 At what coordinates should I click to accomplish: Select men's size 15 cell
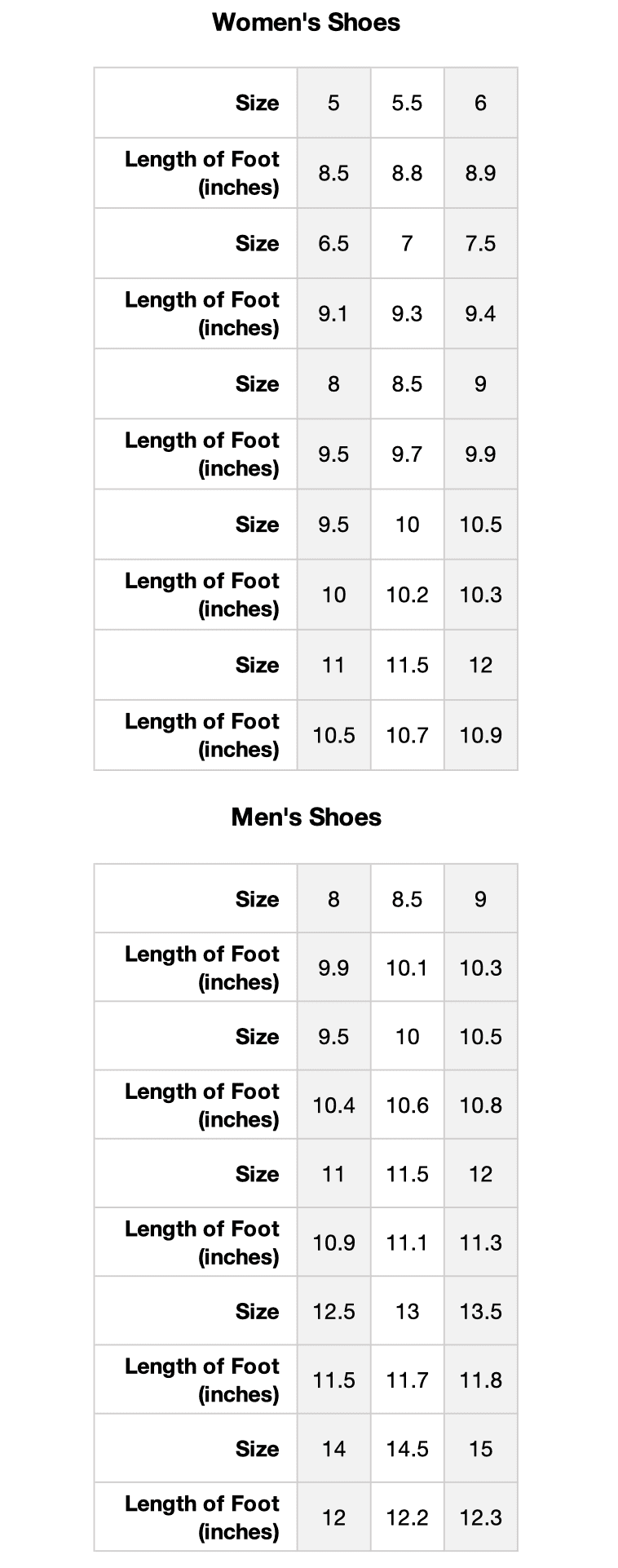(480, 1449)
